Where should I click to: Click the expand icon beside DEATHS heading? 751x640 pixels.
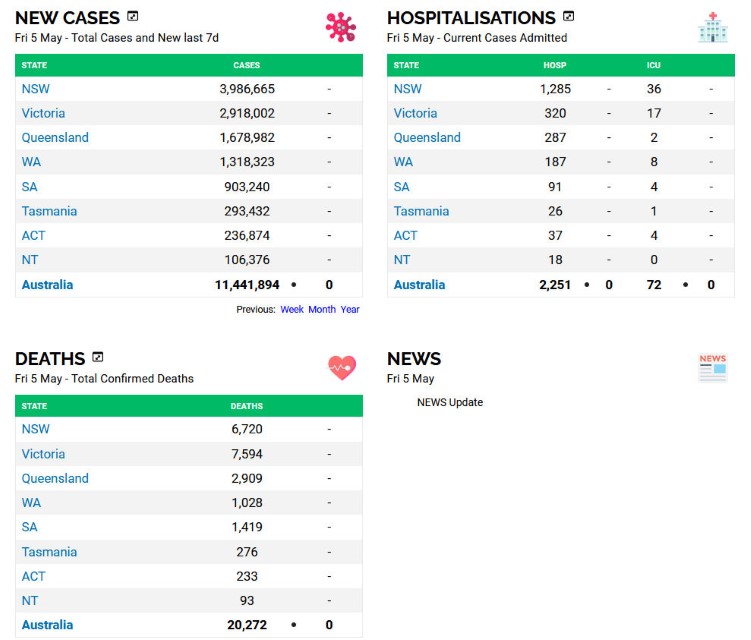coord(98,357)
